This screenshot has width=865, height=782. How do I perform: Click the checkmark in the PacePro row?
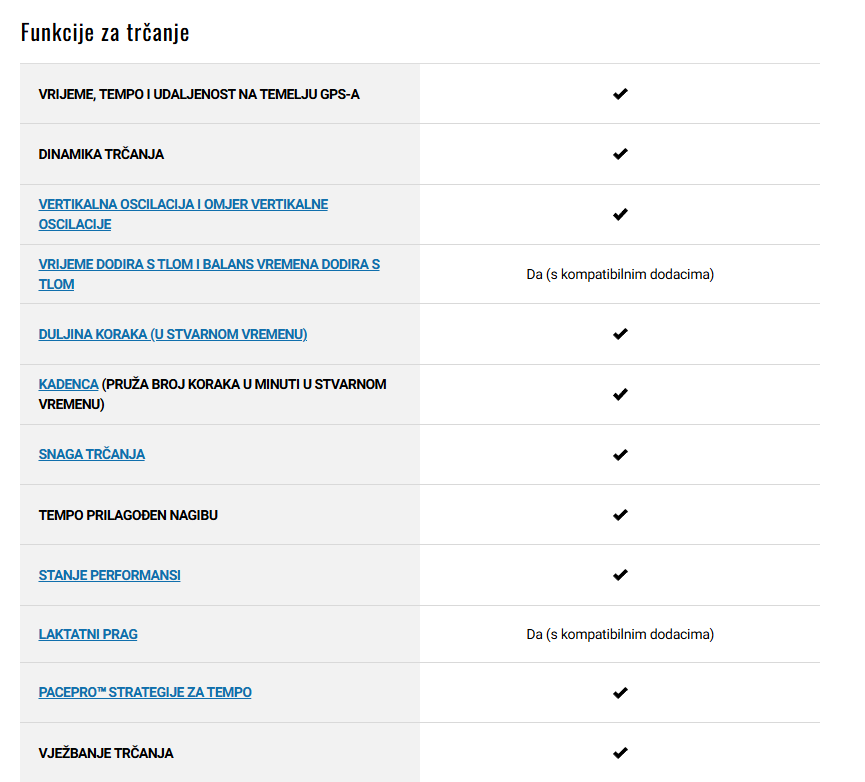click(x=620, y=692)
